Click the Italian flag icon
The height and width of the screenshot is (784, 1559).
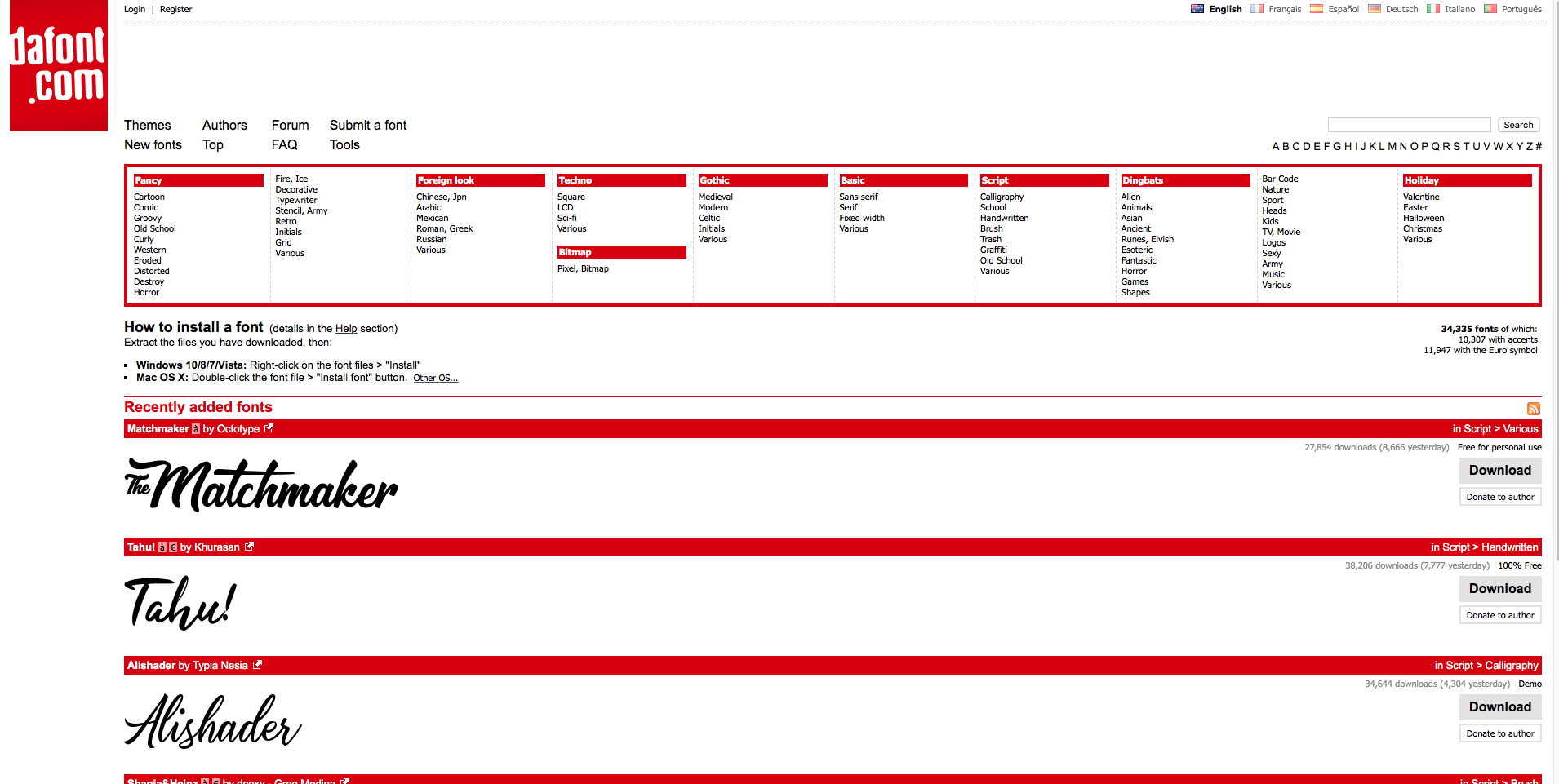[x=1433, y=9]
